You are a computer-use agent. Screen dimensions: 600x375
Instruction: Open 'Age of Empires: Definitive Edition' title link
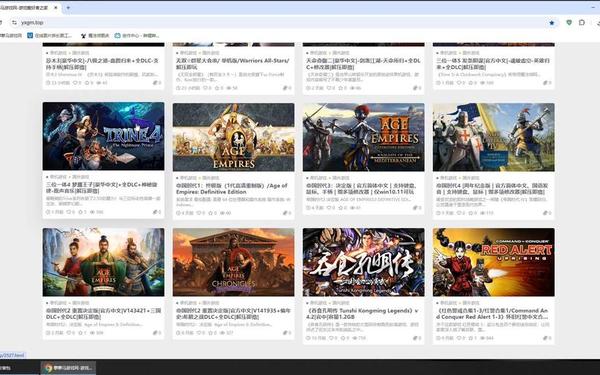[x=232, y=189]
